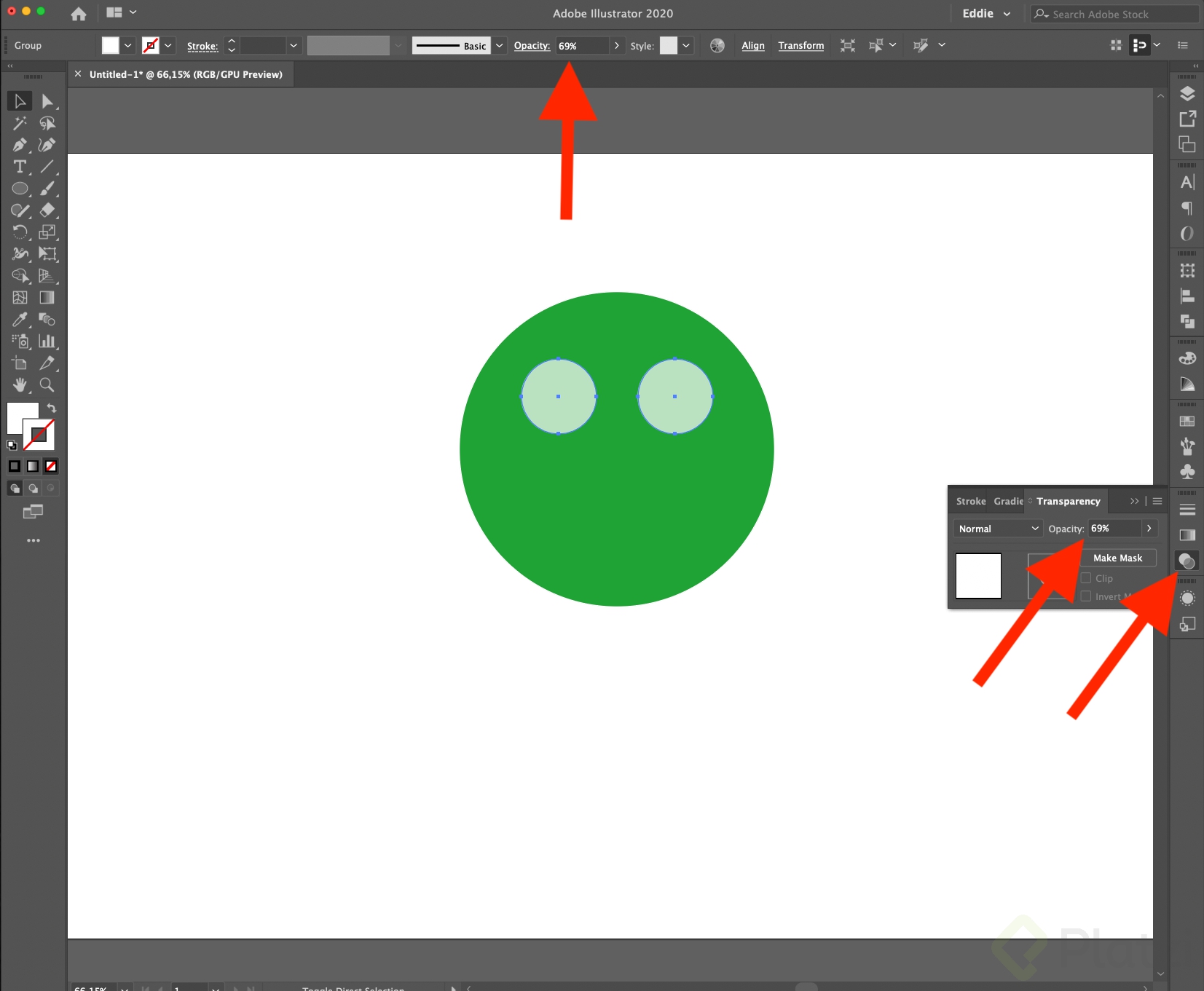
Task: Select the Type tool
Action: [19, 167]
